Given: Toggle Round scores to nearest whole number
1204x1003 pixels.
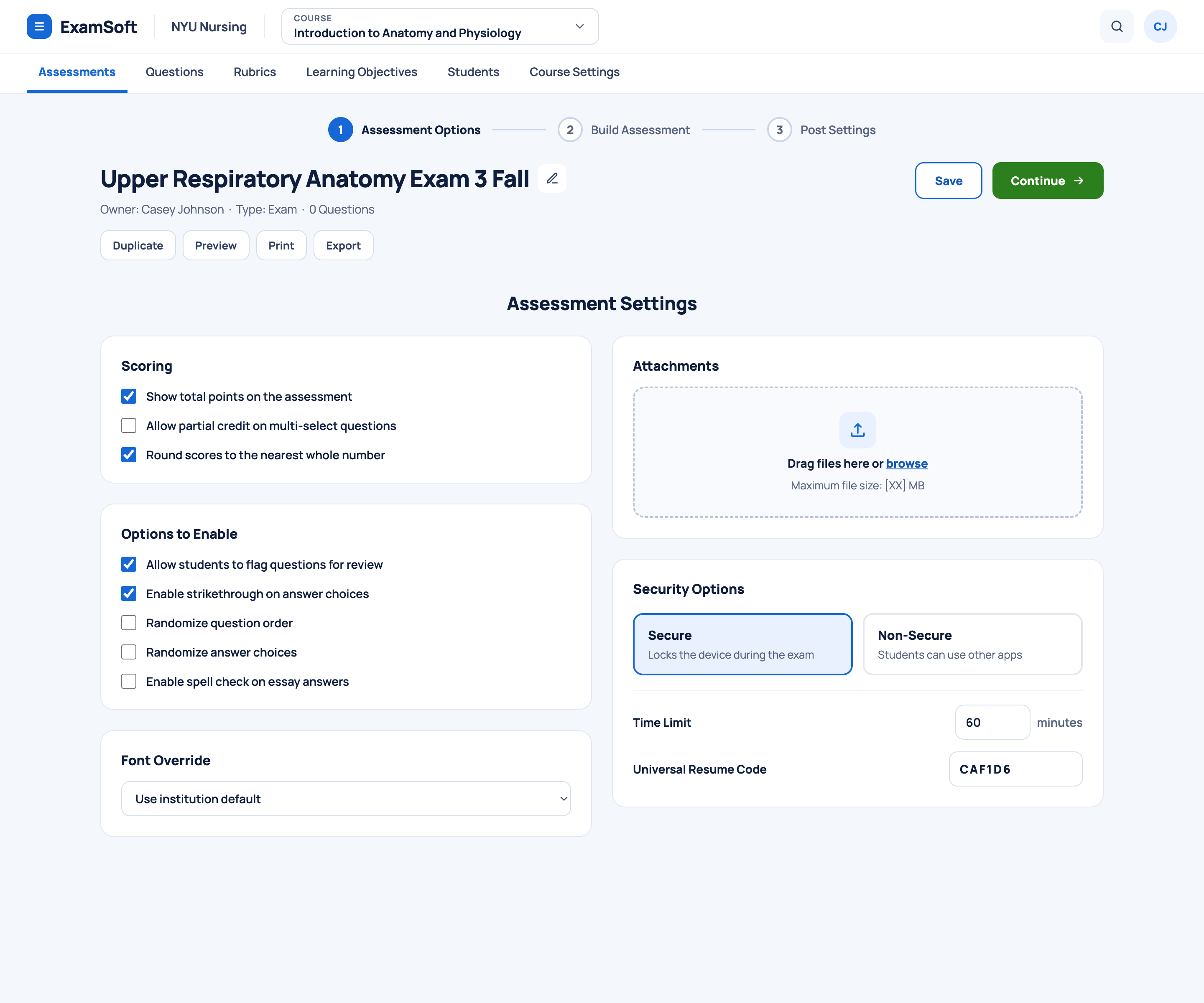Looking at the screenshot, I should pos(129,455).
